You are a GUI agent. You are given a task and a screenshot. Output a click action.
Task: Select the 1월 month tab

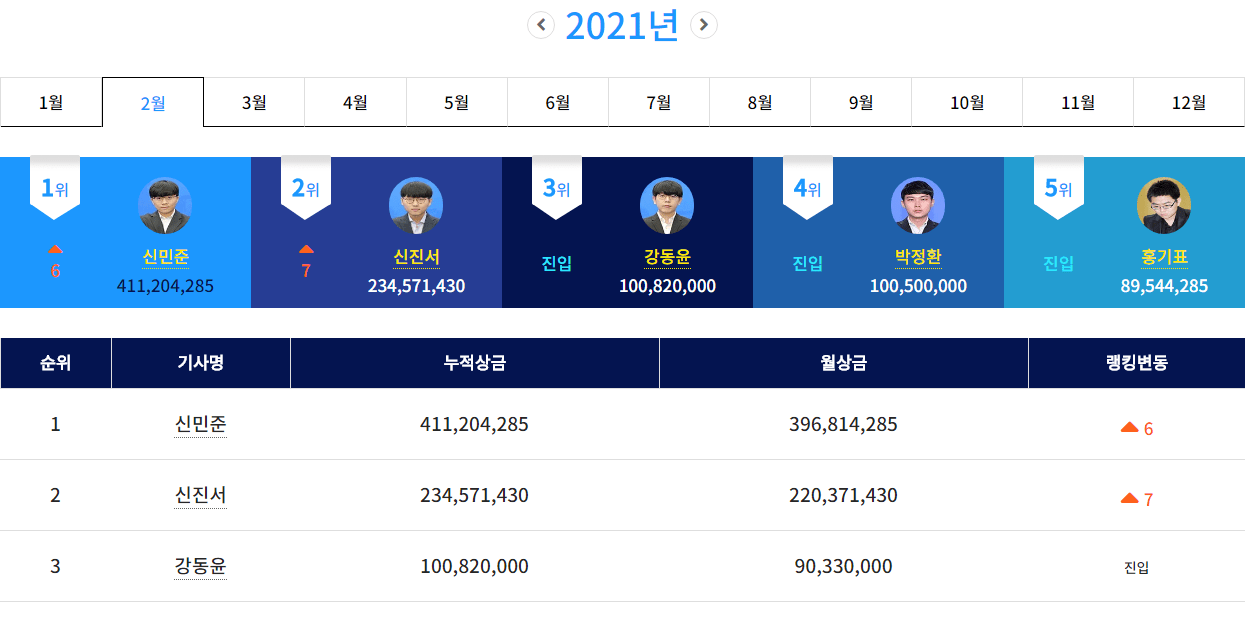[x=51, y=102]
